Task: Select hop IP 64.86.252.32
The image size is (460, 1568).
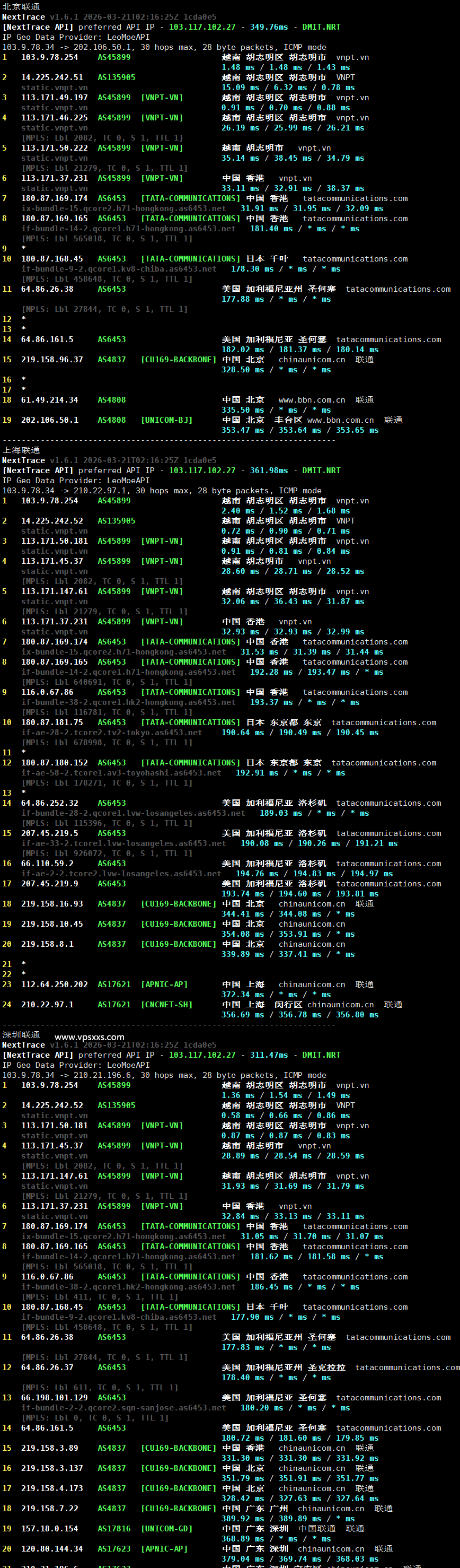Action: coord(50,804)
